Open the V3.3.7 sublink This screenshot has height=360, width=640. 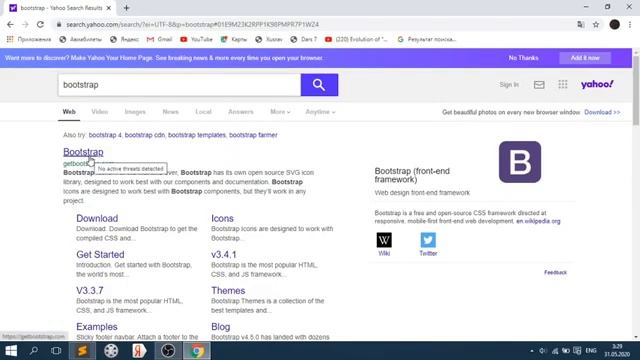[x=90, y=291]
